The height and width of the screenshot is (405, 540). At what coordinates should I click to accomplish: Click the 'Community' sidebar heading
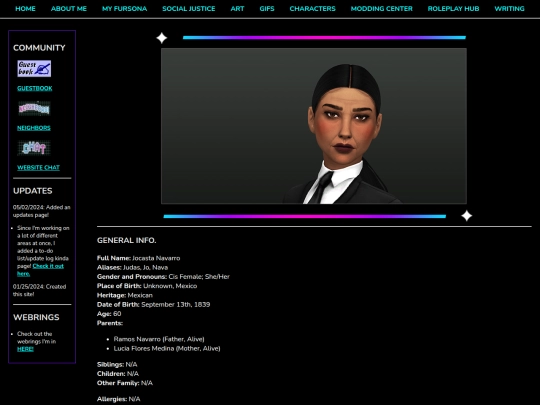pyautogui.click(x=39, y=48)
